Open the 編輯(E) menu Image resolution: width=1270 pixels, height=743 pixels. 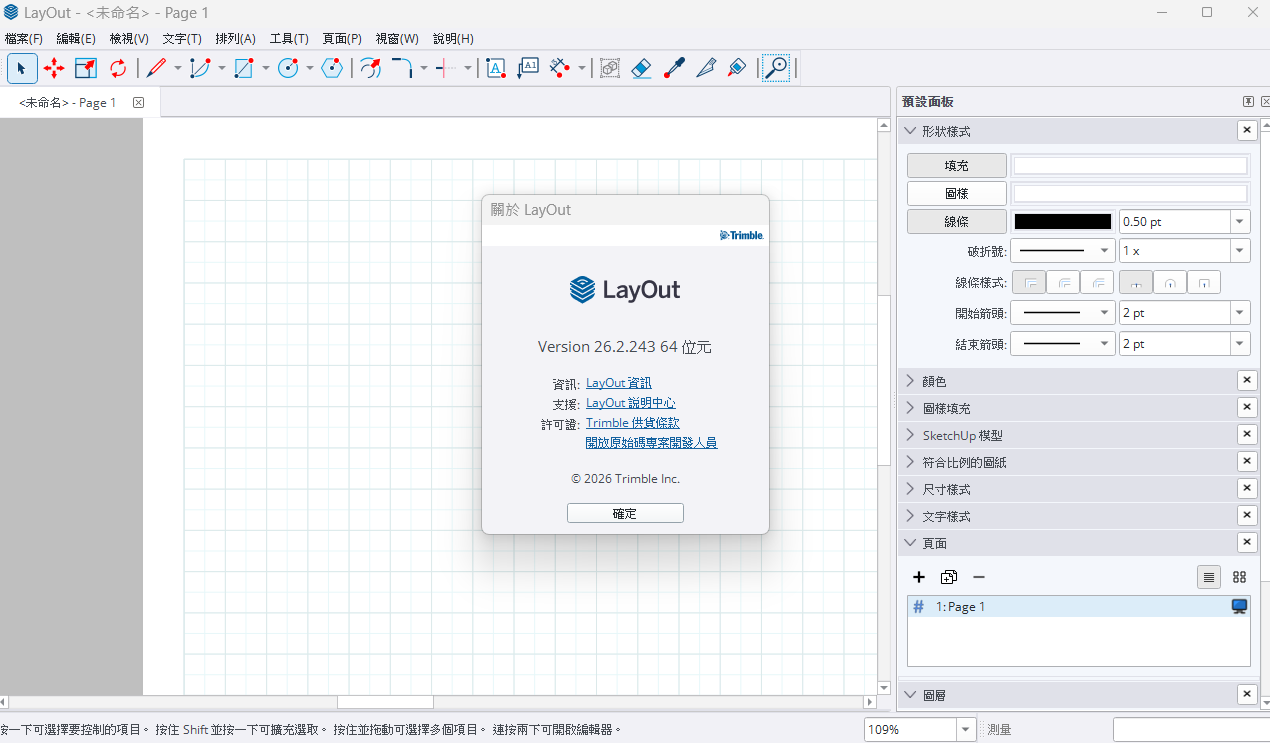(76, 39)
